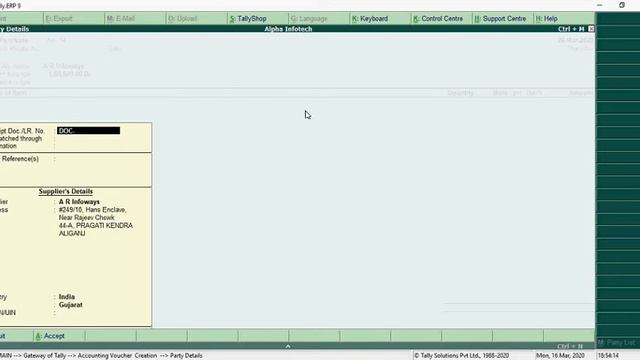Click the Party Details breadcrumb in status bar
Screen dimensions: 640x360
click(186, 356)
